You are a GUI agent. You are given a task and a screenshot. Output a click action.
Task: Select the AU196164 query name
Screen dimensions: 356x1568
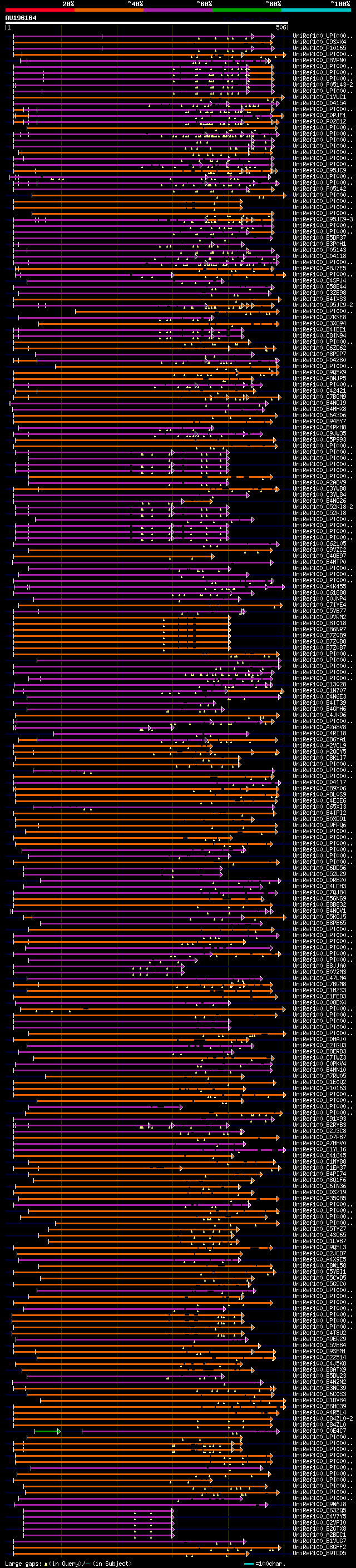tap(21, 18)
